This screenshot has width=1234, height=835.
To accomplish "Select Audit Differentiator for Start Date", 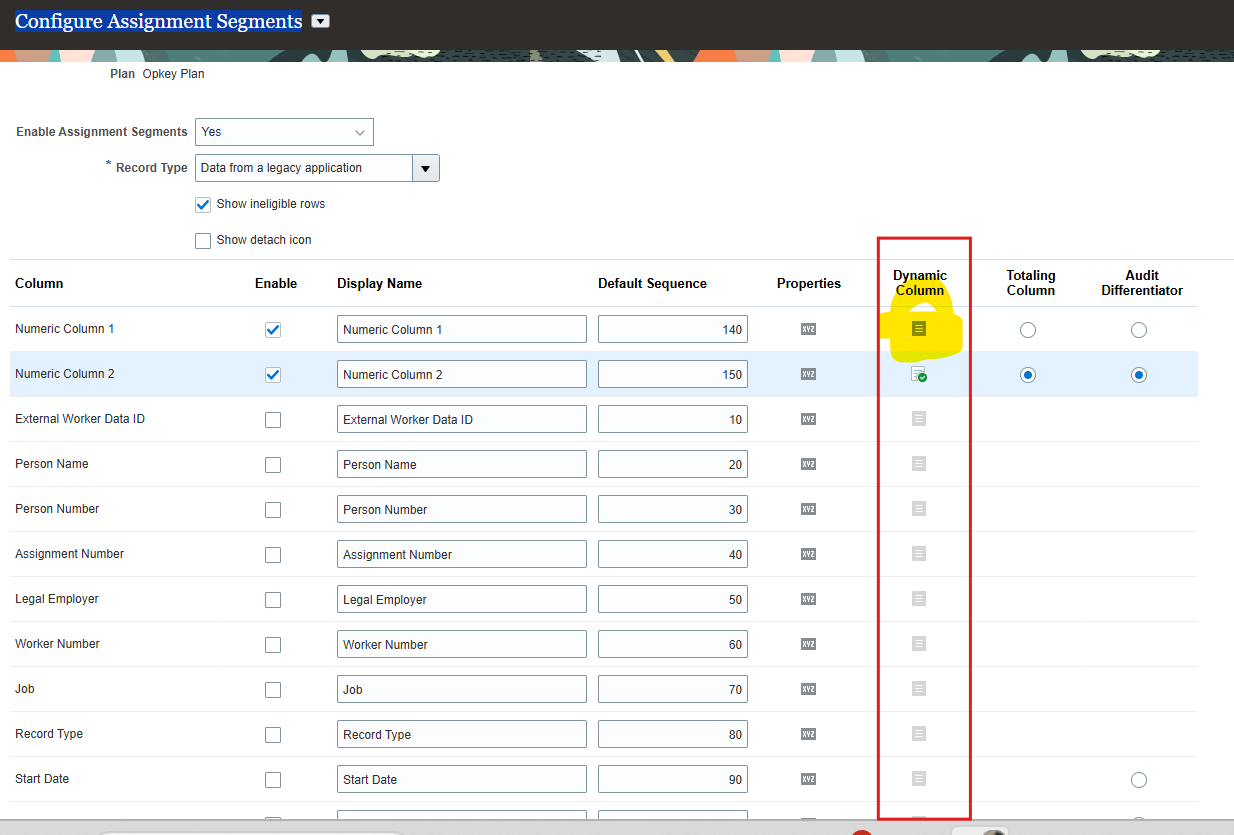I will (x=1139, y=778).
